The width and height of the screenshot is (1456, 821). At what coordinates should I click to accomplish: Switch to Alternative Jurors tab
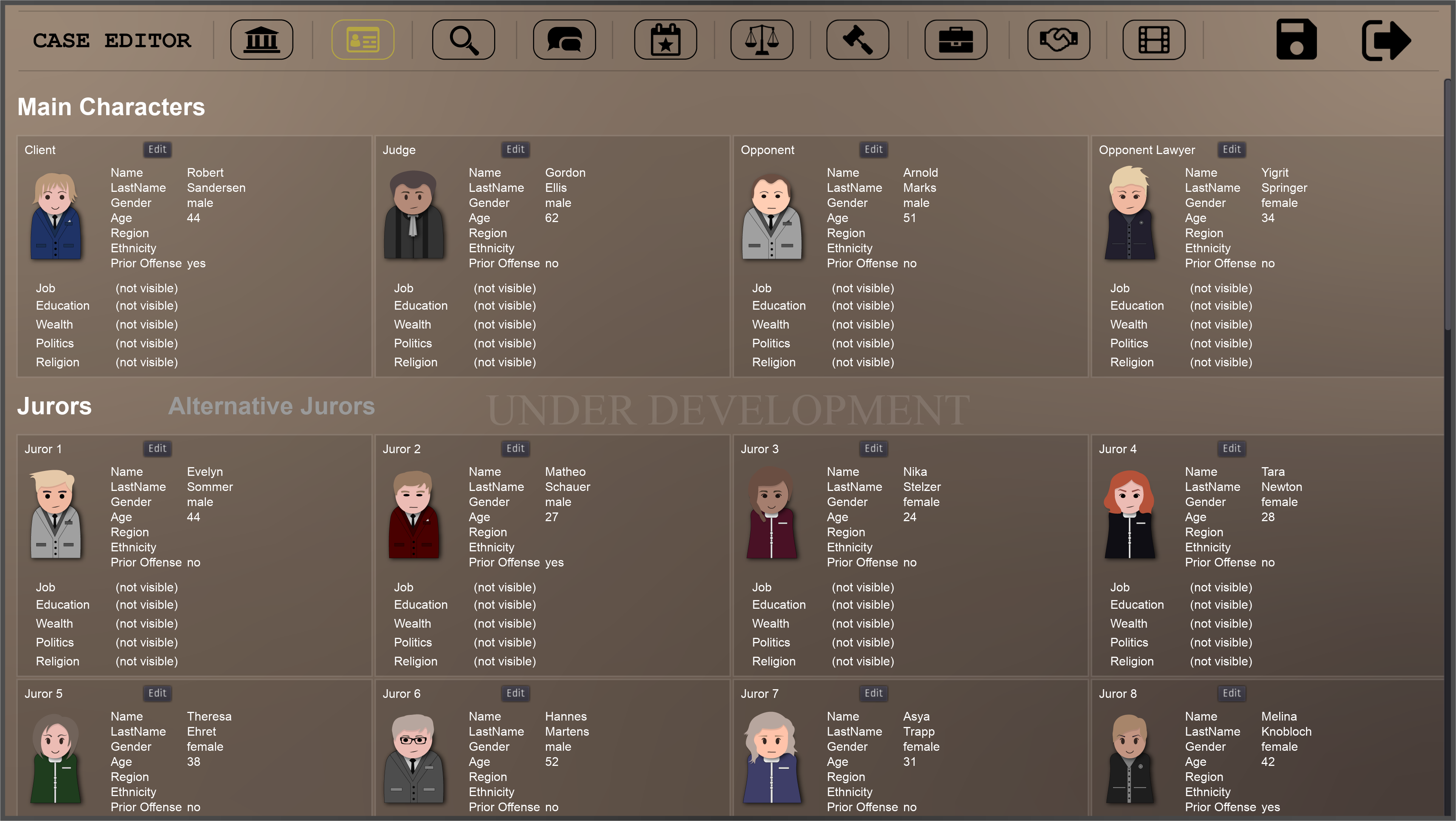tap(271, 406)
